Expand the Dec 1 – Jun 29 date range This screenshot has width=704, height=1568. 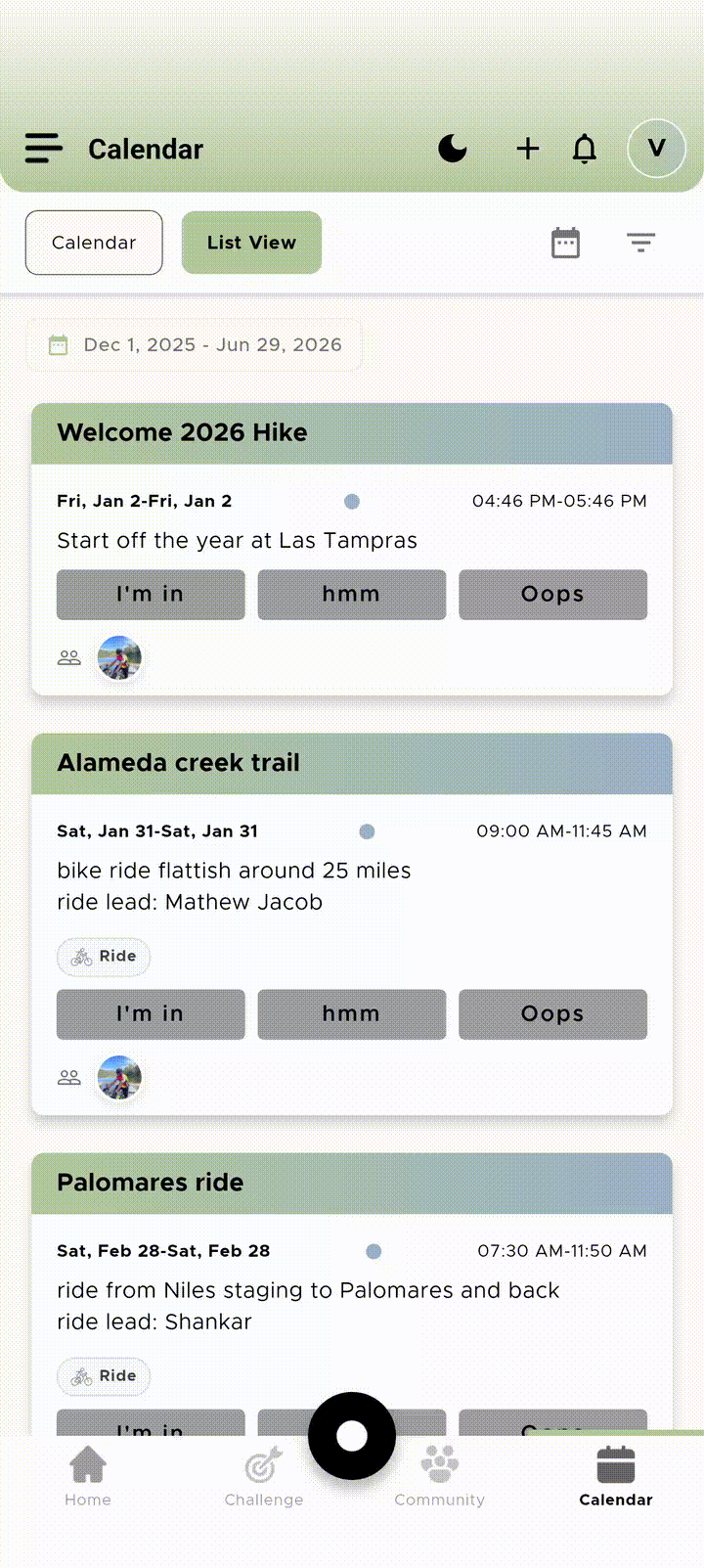[195, 345]
